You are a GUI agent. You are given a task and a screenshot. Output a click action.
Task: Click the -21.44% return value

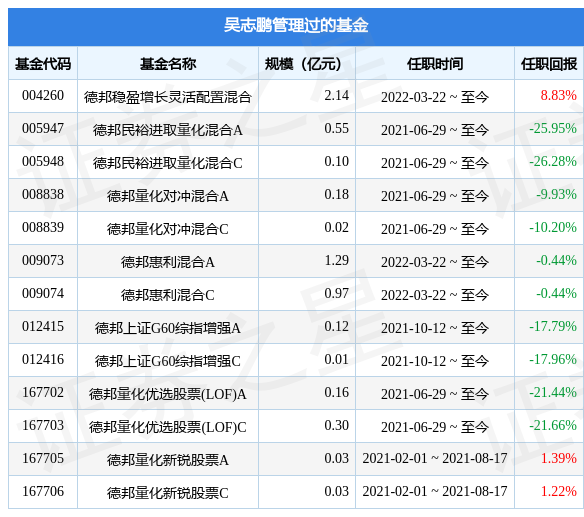(553, 393)
